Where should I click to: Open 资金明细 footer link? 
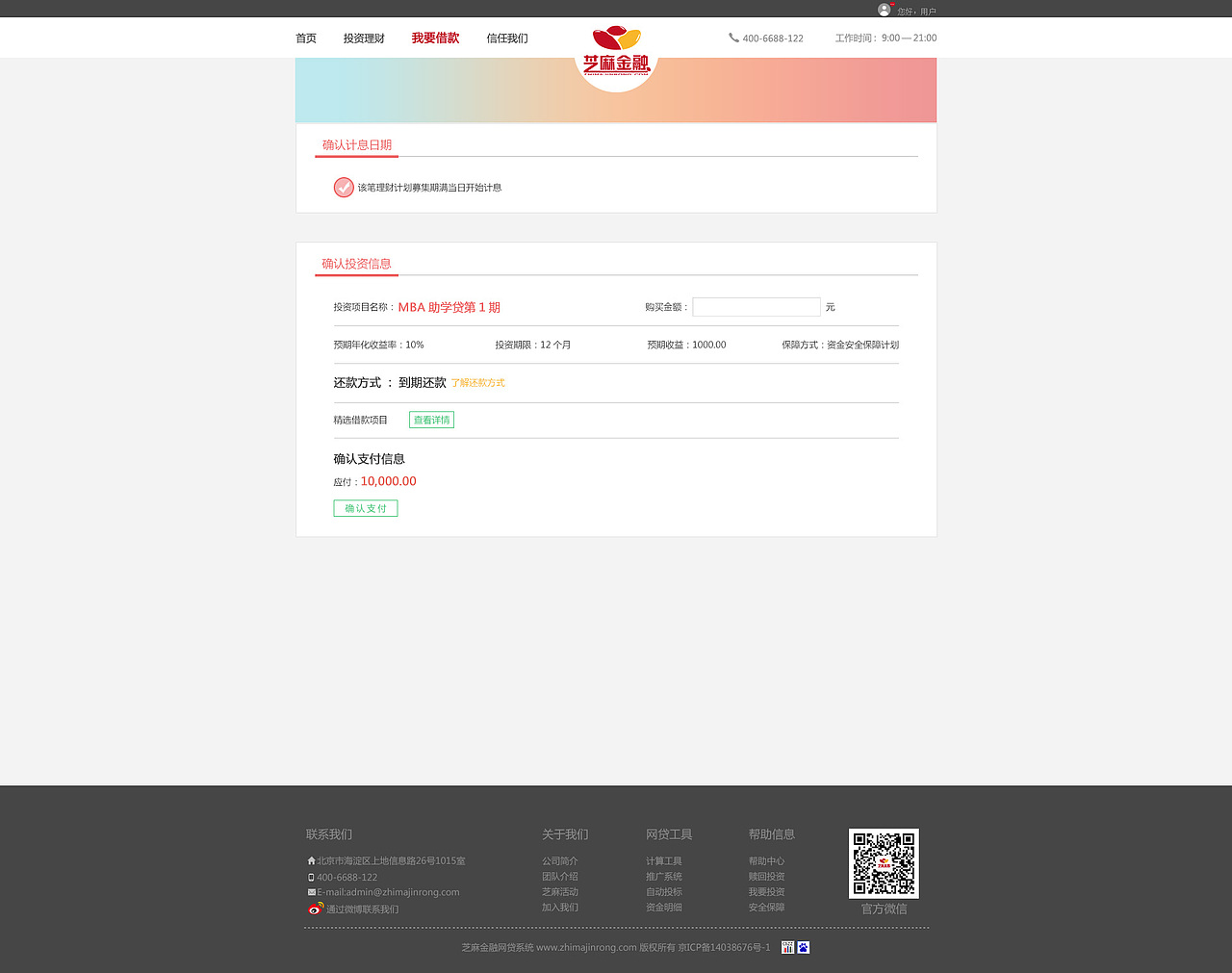(664, 908)
